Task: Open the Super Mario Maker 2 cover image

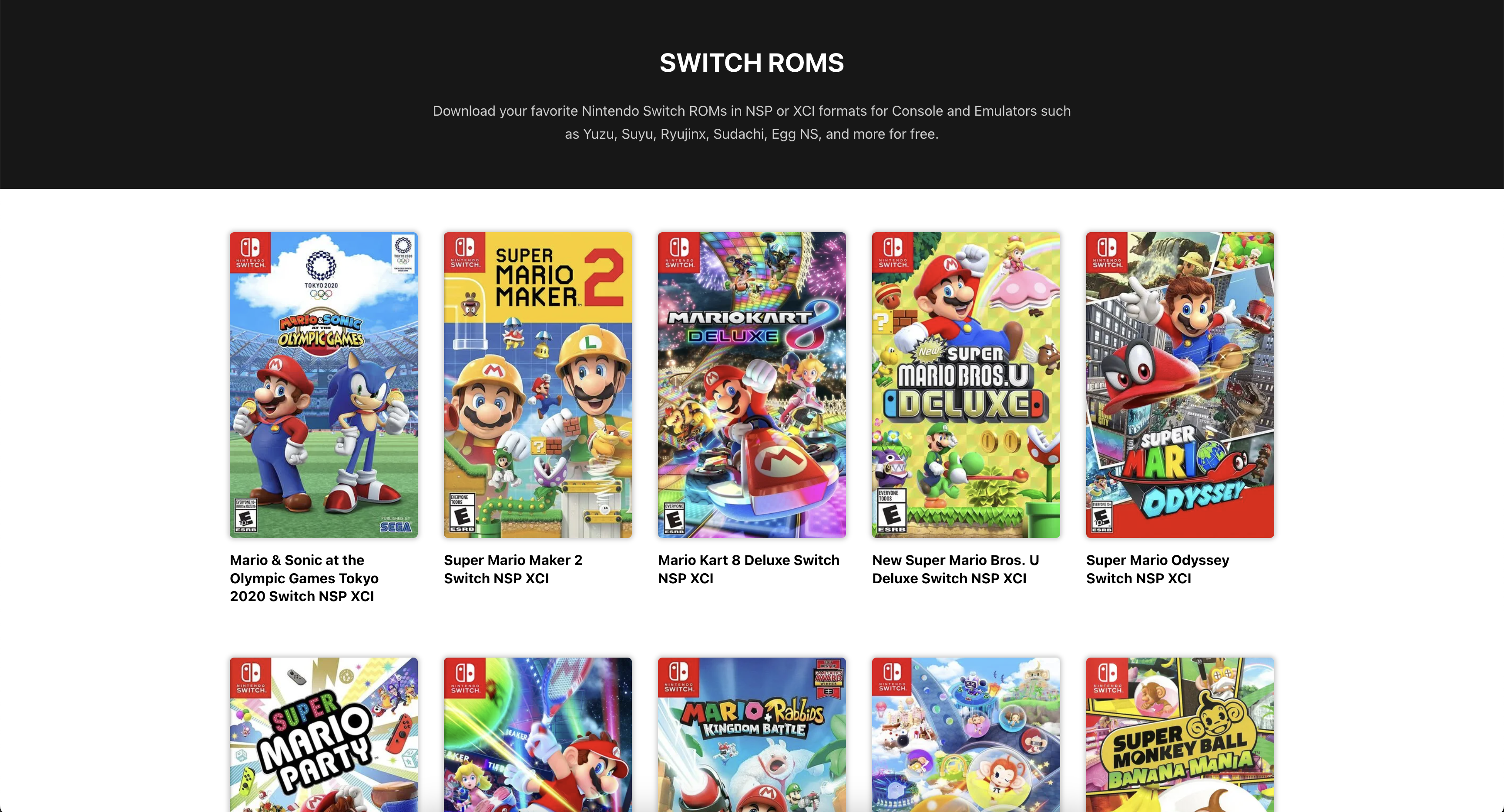Action: tap(538, 385)
